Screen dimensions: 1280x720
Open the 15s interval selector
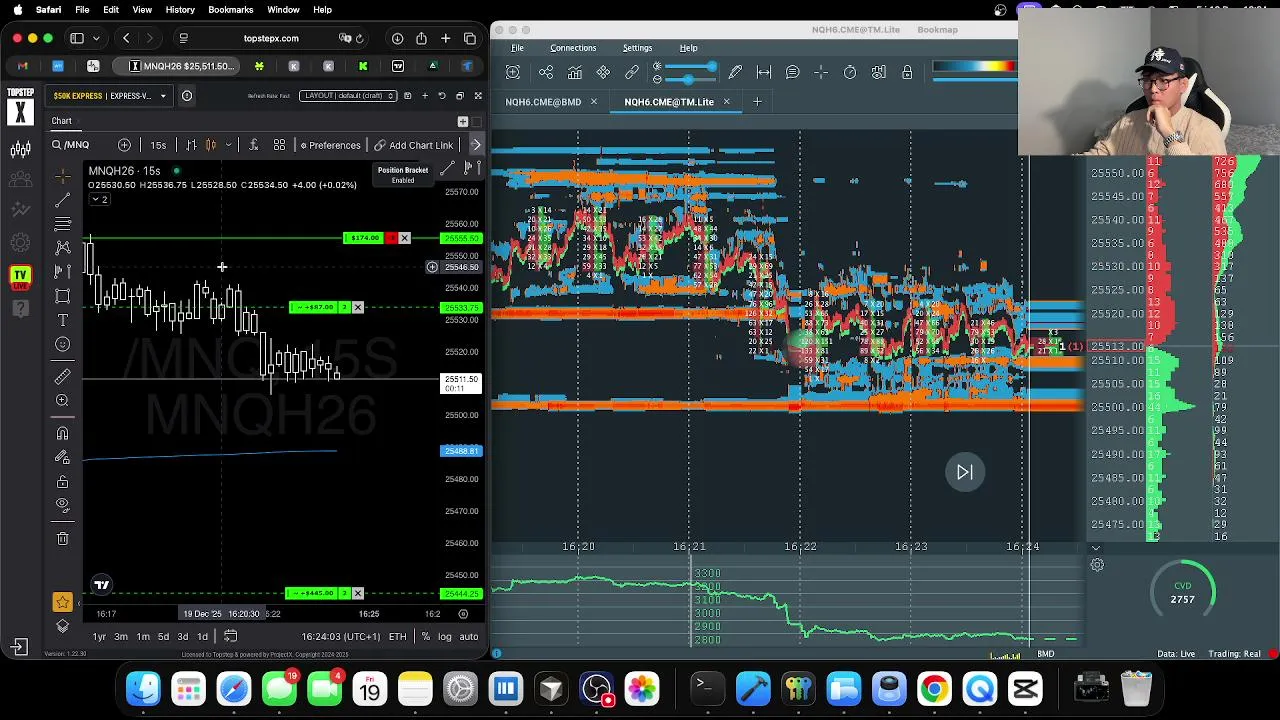[x=158, y=145]
